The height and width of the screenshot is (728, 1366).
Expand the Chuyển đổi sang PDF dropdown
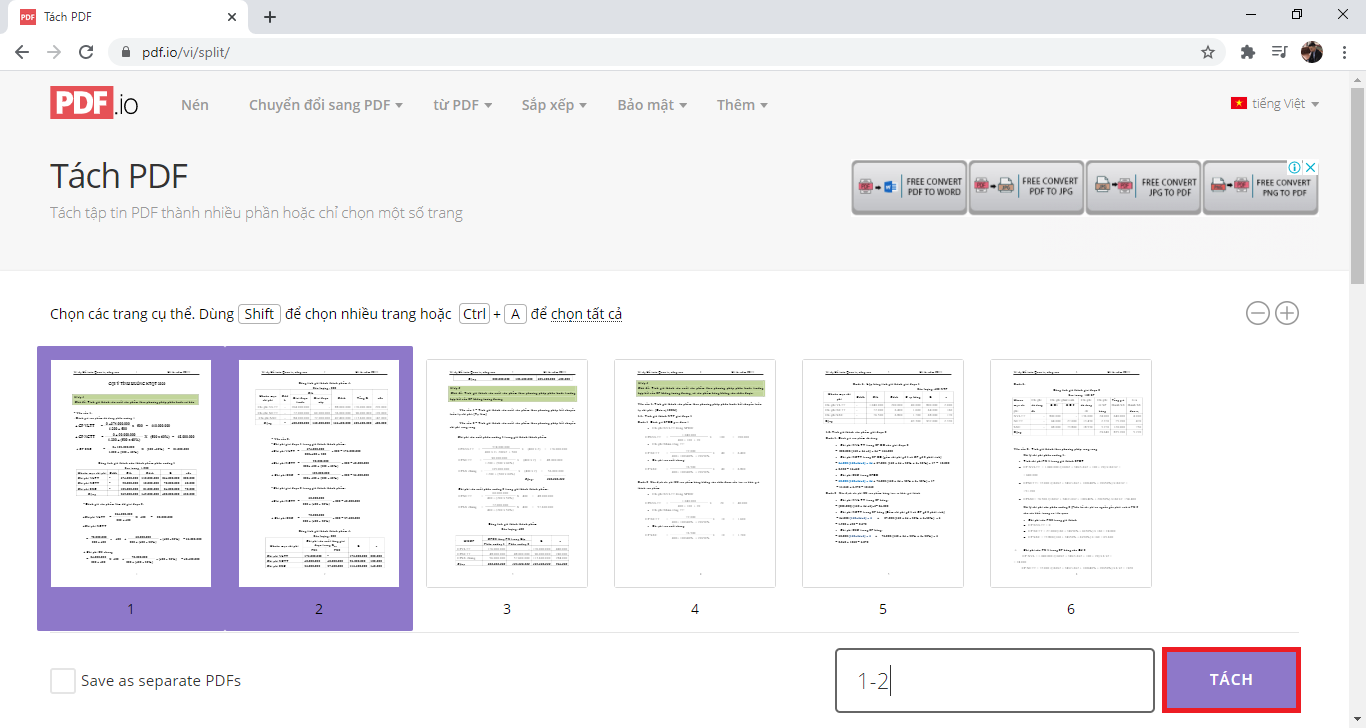326,105
